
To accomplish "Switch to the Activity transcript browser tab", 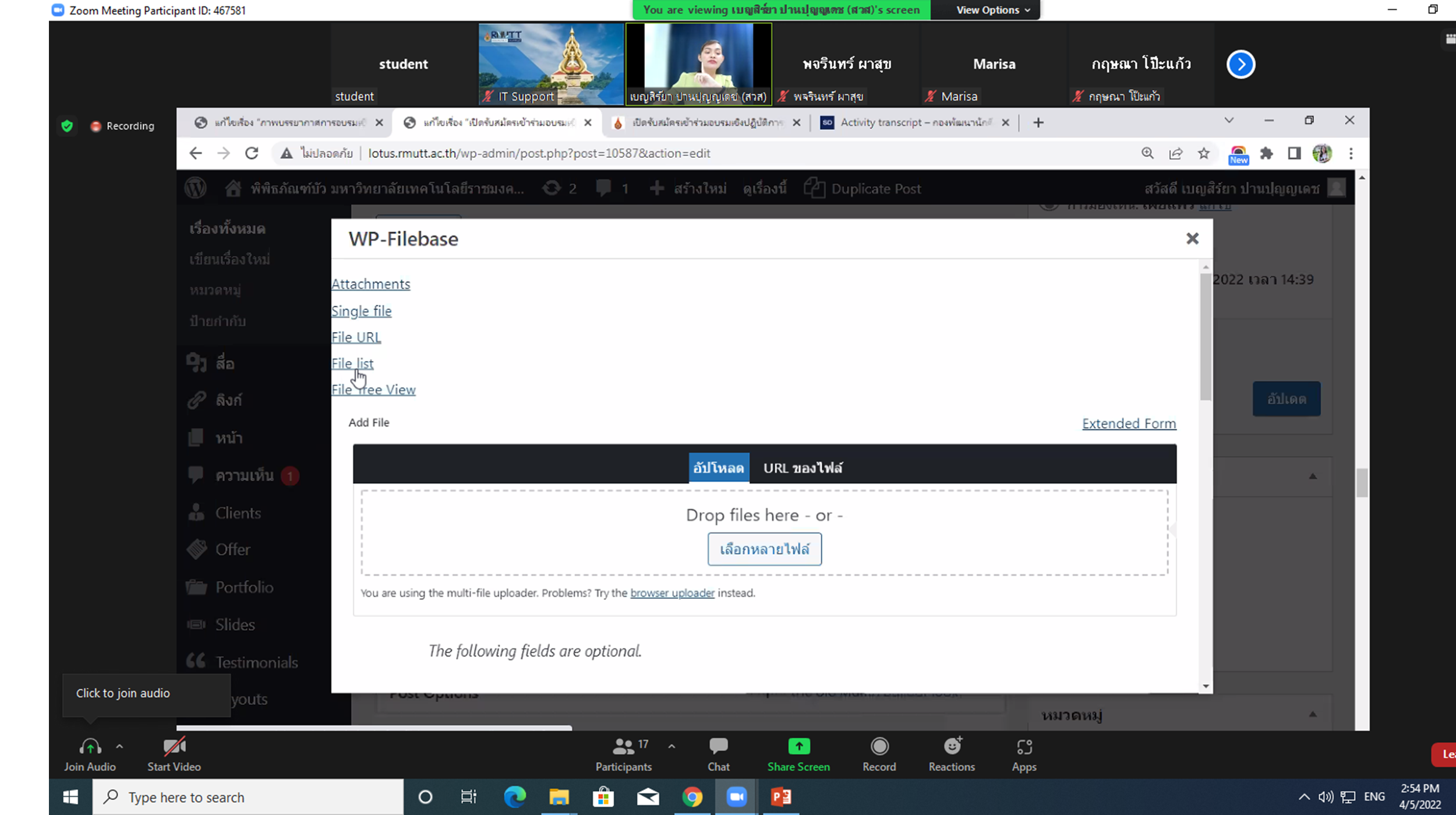I will point(914,122).
